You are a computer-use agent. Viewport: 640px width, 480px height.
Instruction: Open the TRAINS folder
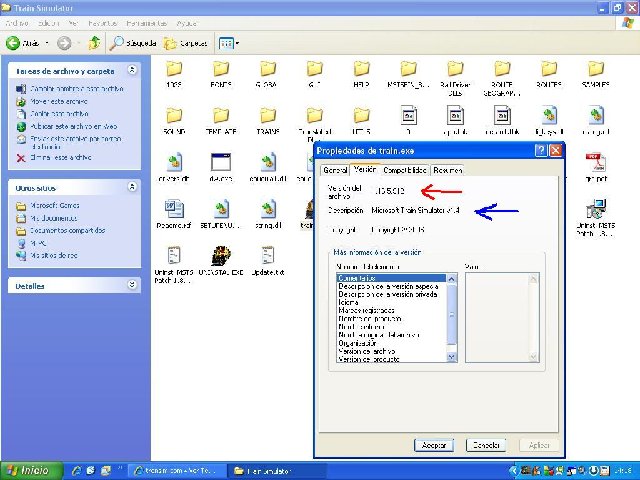coord(268,119)
